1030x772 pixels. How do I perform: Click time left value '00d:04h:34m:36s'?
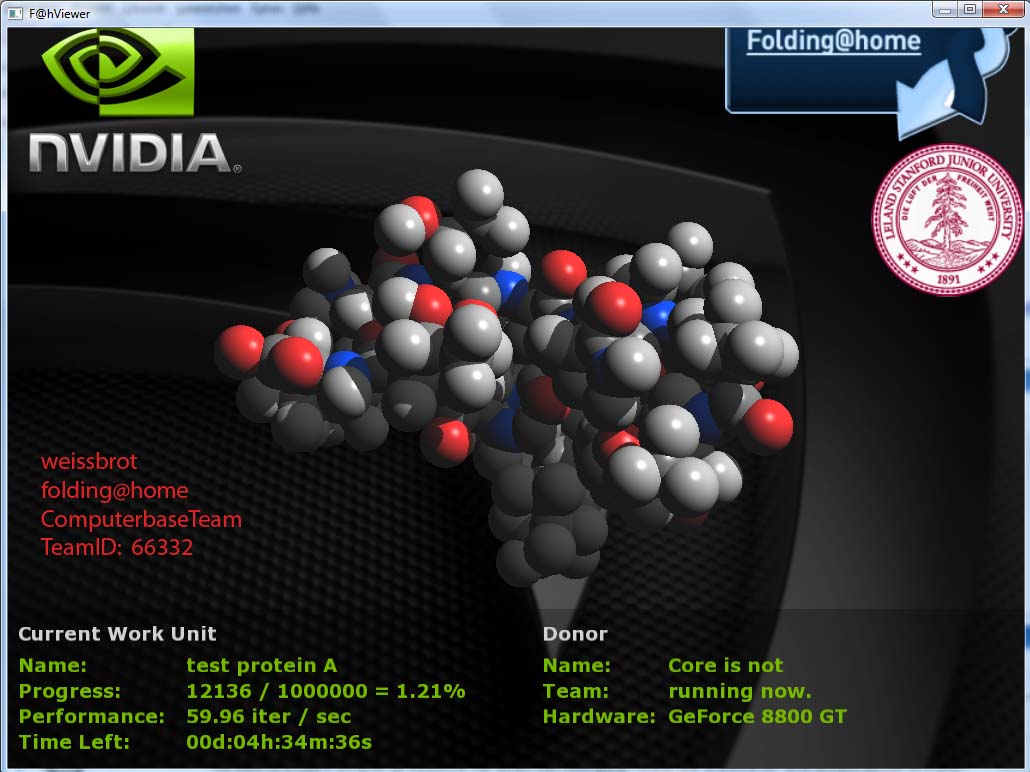tap(279, 742)
